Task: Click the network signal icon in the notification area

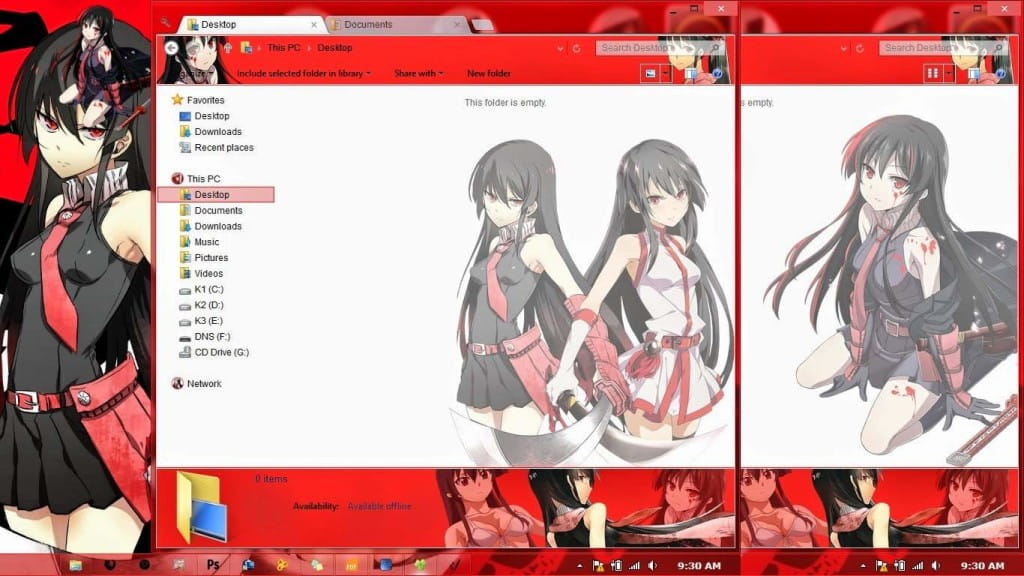Action: 633,565
